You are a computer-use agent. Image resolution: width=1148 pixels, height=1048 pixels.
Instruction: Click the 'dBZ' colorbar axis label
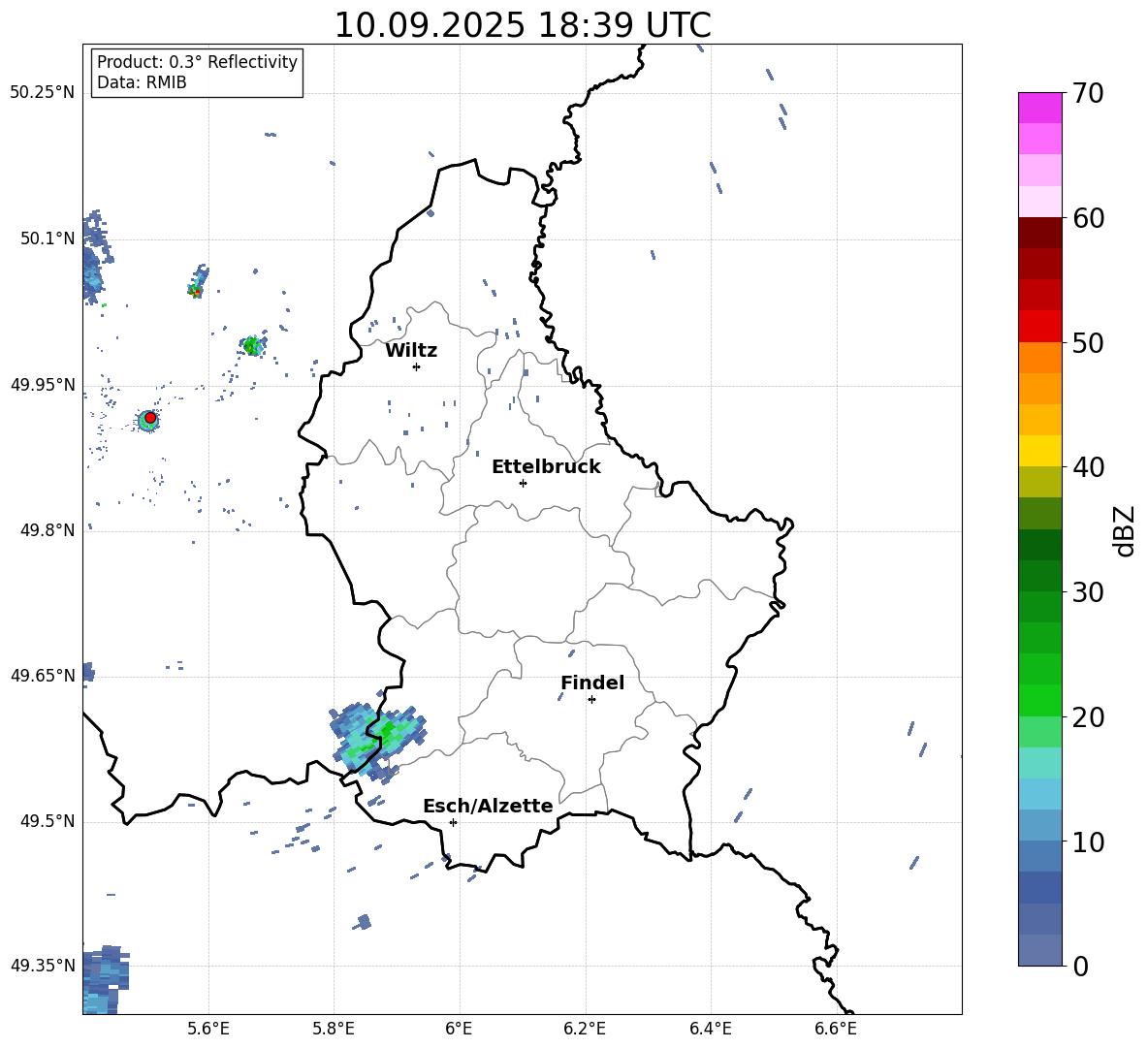(1126, 530)
